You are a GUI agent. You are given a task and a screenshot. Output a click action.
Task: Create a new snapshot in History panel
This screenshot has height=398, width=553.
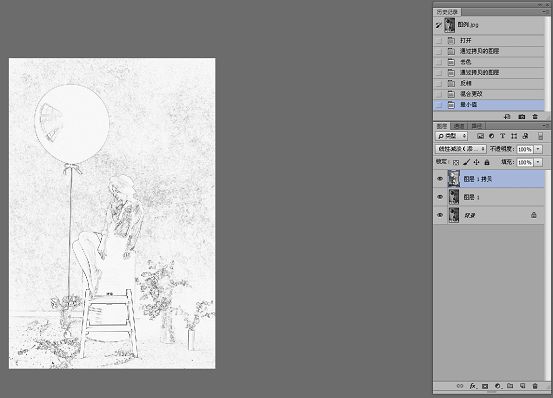click(522, 116)
